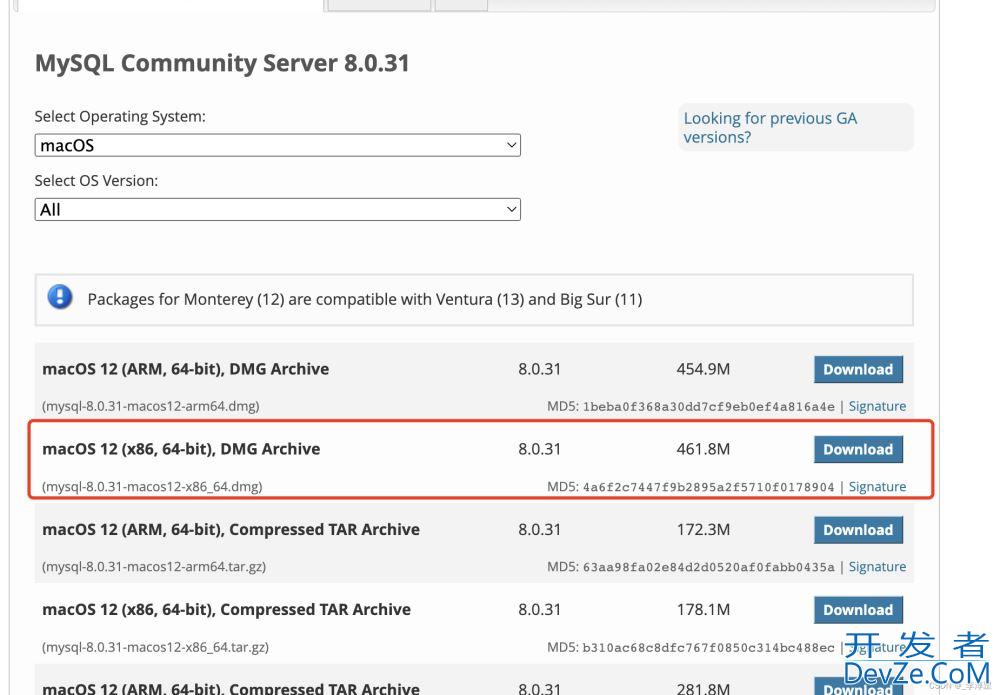
Task: Click the 'Select OS Version:' label
Action: tap(96, 181)
